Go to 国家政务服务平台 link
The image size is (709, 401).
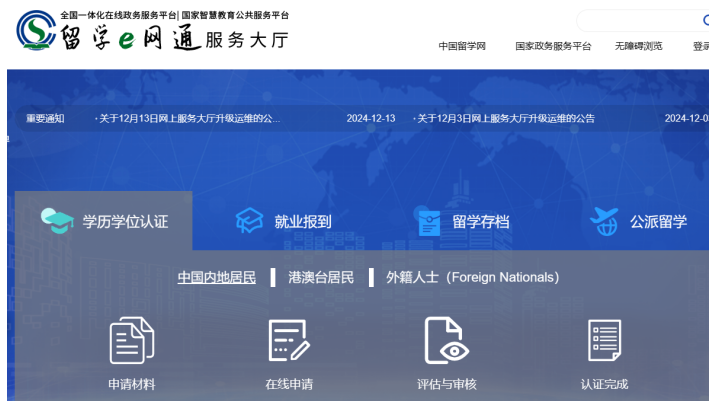click(x=553, y=46)
